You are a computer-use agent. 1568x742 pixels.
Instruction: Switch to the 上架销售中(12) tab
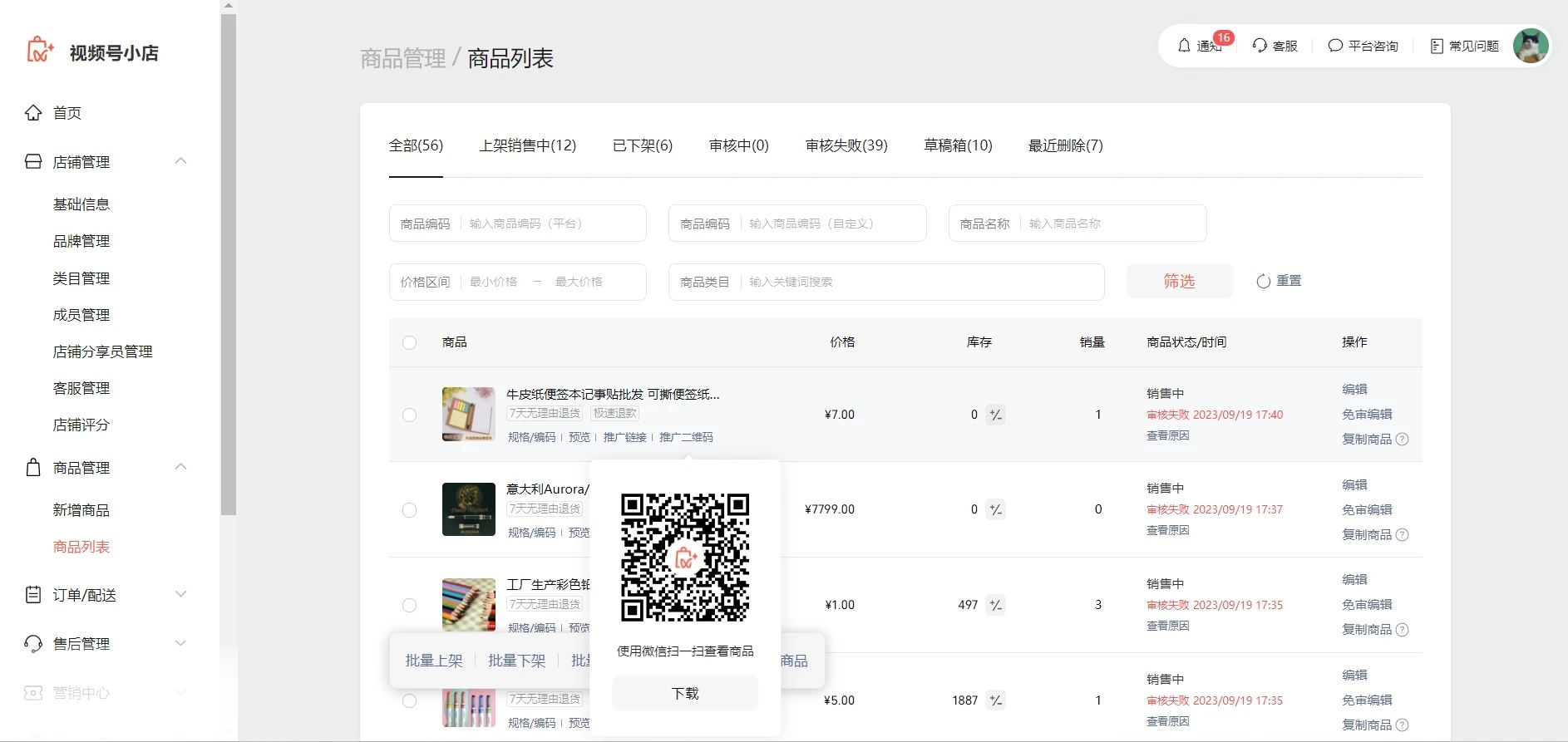click(x=528, y=145)
